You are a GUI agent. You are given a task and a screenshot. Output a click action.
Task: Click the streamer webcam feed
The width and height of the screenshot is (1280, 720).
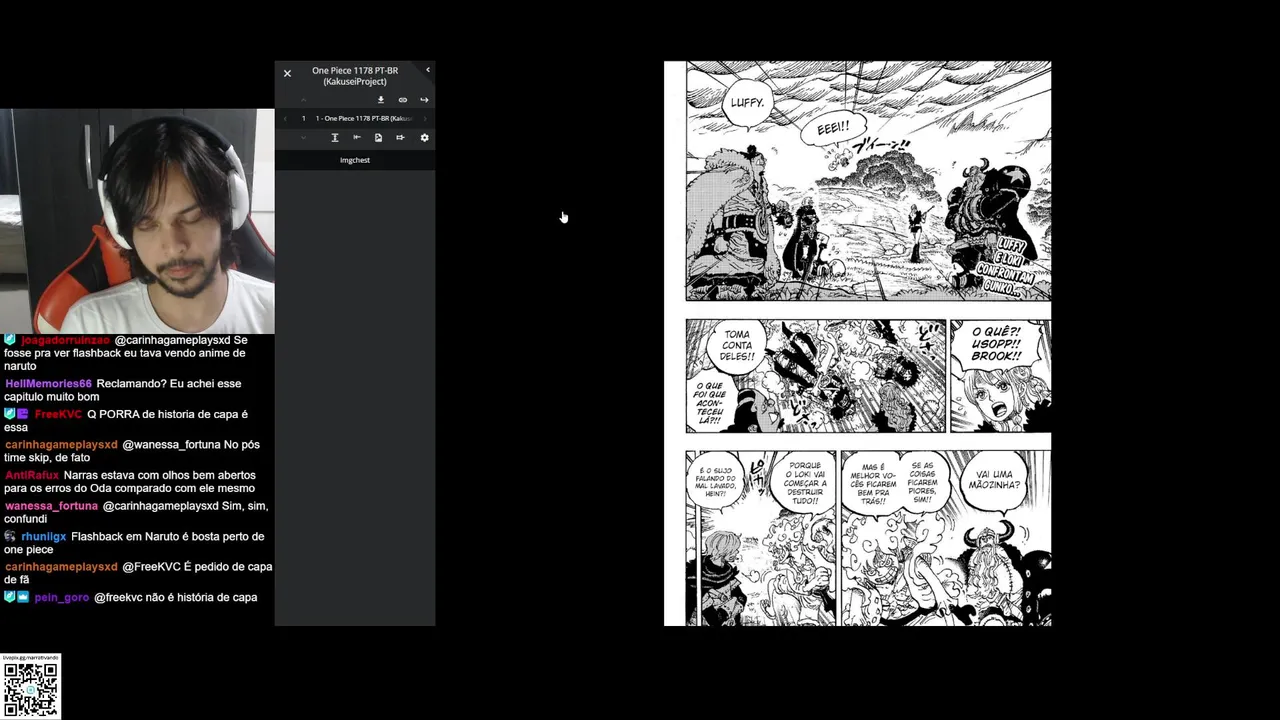tap(137, 221)
